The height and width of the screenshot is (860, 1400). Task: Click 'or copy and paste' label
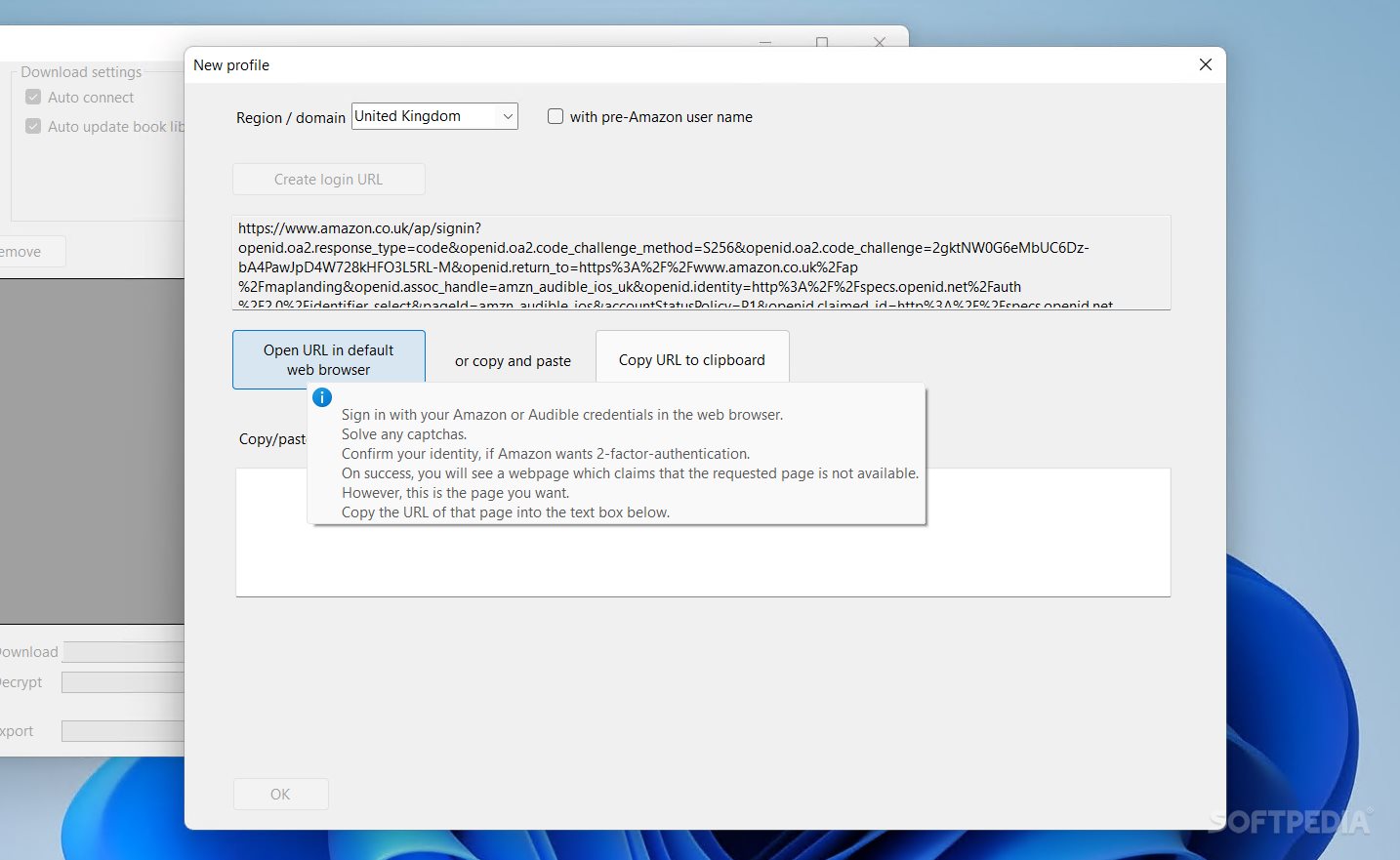pyautogui.click(x=513, y=361)
